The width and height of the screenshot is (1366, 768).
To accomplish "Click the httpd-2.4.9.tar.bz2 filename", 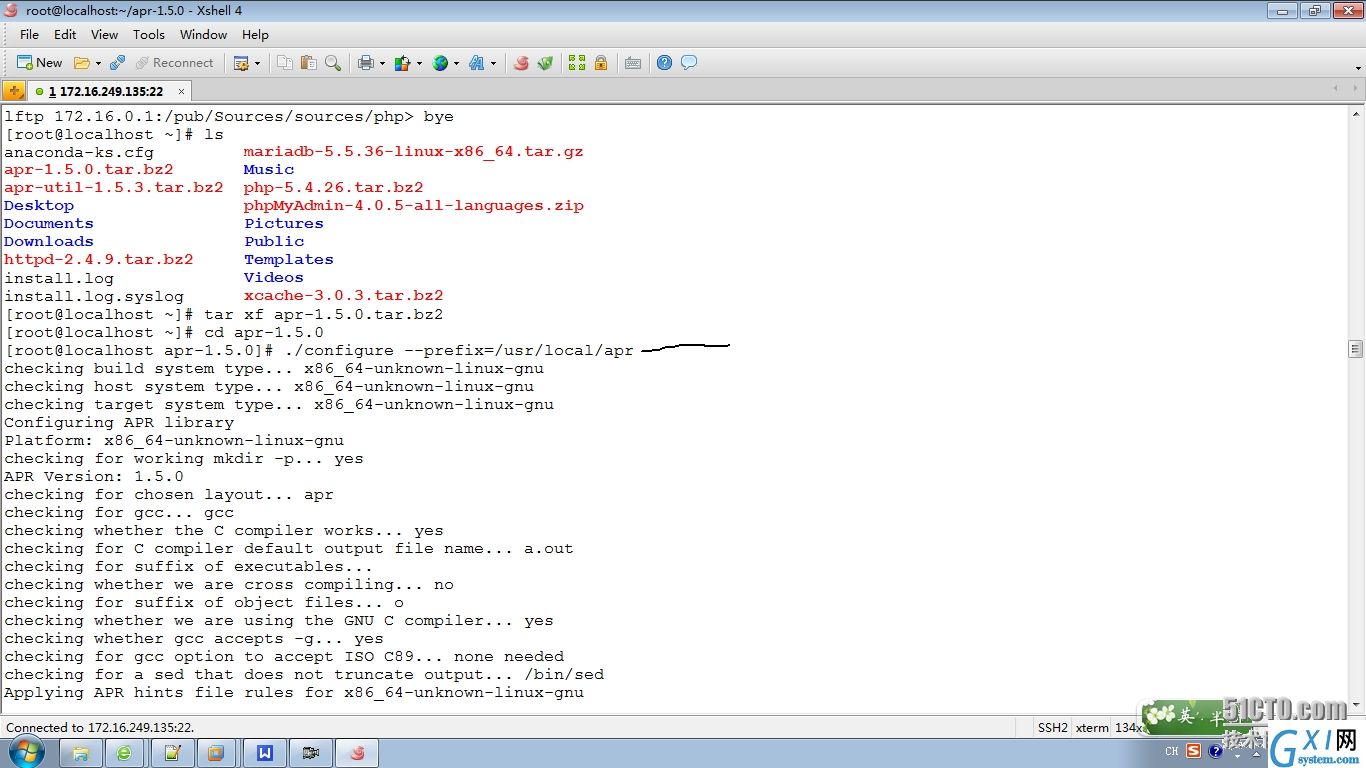I will [x=99, y=259].
